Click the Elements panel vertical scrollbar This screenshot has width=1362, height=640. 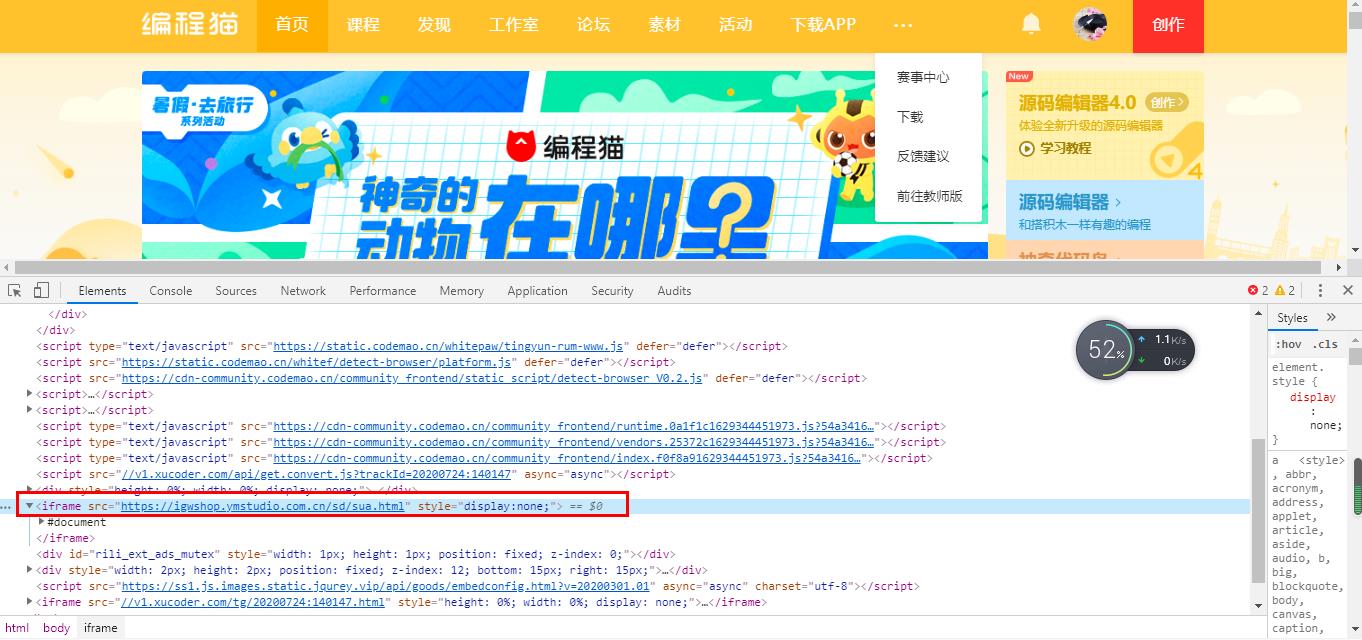[x=1257, y=510]
